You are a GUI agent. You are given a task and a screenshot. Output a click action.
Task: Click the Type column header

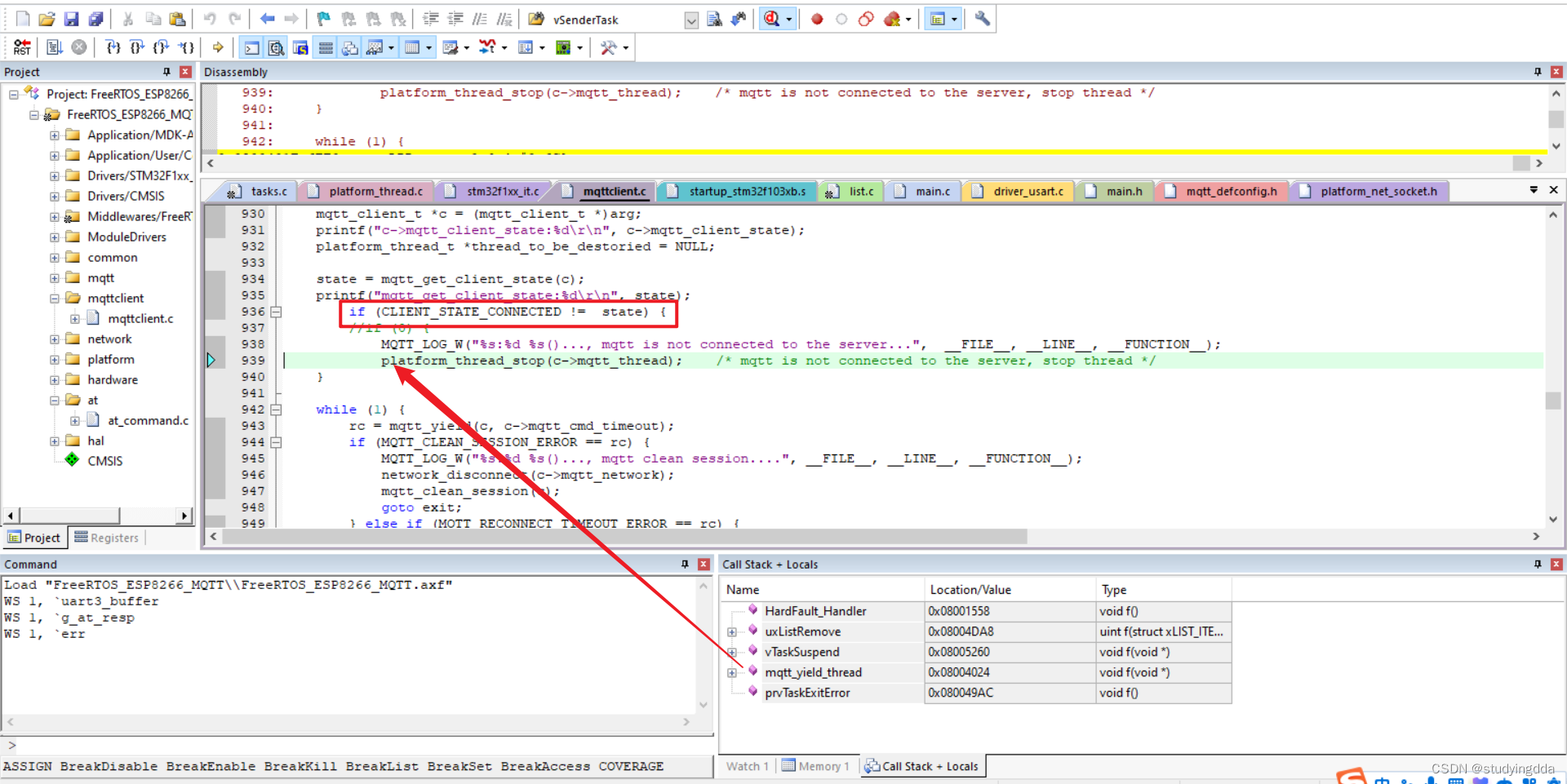pos(1163,589)
